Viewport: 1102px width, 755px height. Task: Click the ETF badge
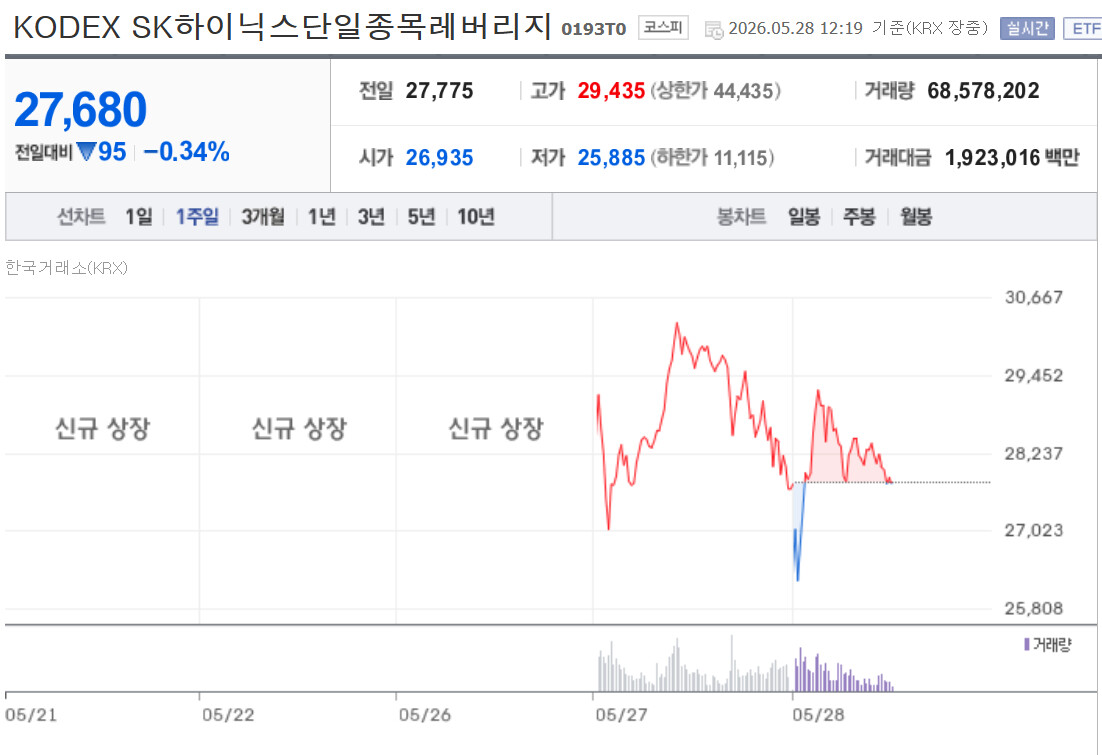(1084, 29)
